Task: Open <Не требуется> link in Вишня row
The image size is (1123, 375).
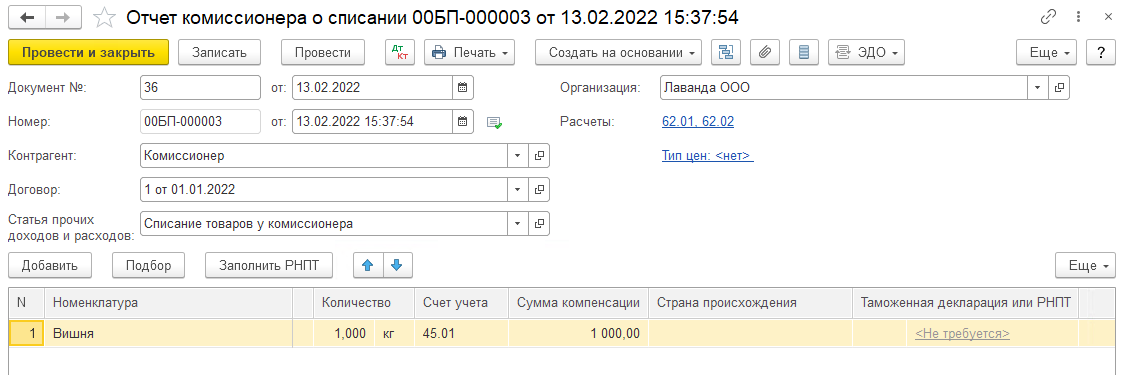Action: (x=962, y=333)
